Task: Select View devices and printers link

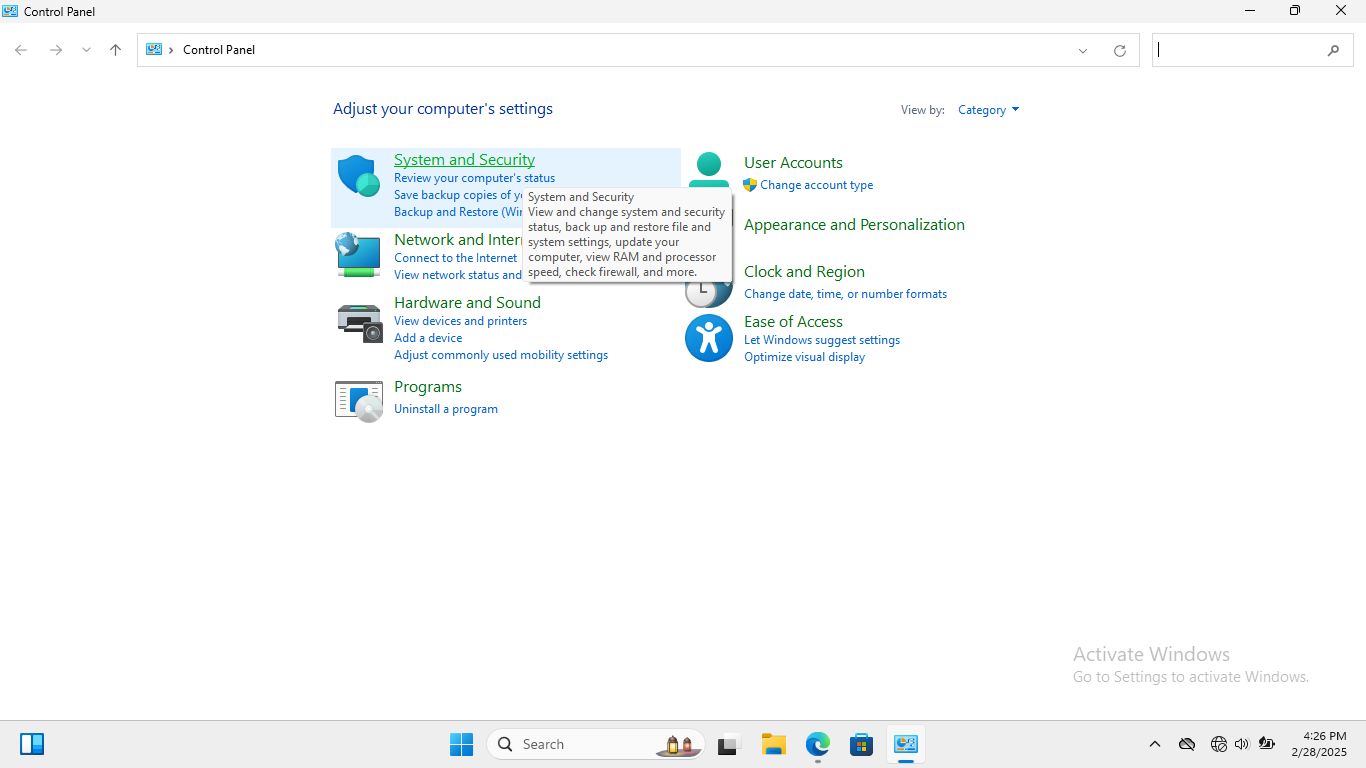Action: (460, 321)
